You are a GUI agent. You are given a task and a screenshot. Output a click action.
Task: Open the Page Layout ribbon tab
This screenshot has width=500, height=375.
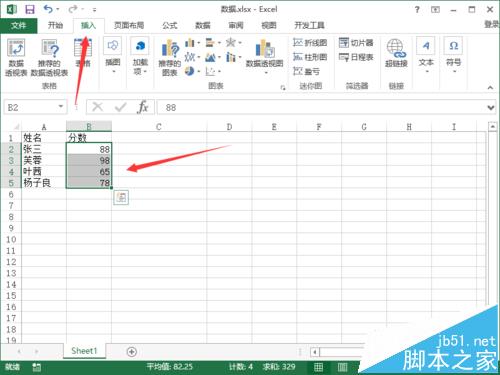click(x=129, y=25)
